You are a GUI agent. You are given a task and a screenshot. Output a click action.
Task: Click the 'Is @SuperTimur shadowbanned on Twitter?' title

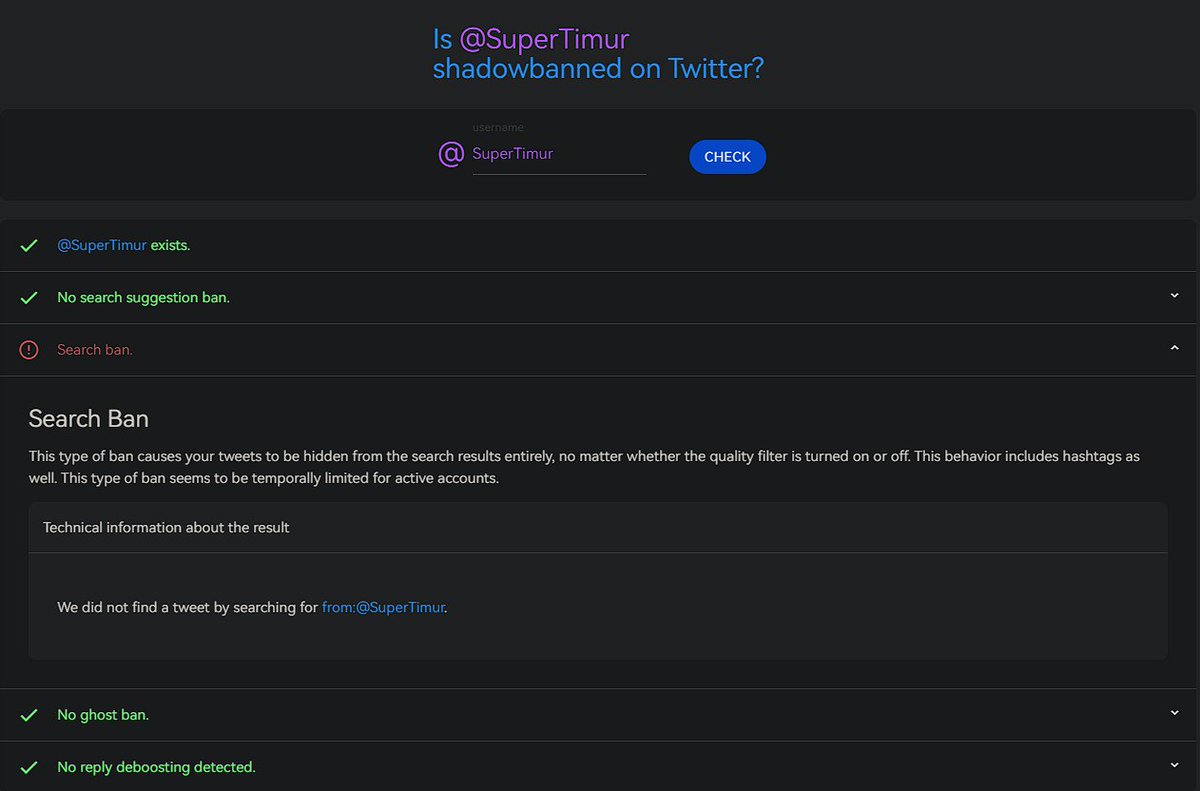tap(598, 54)
